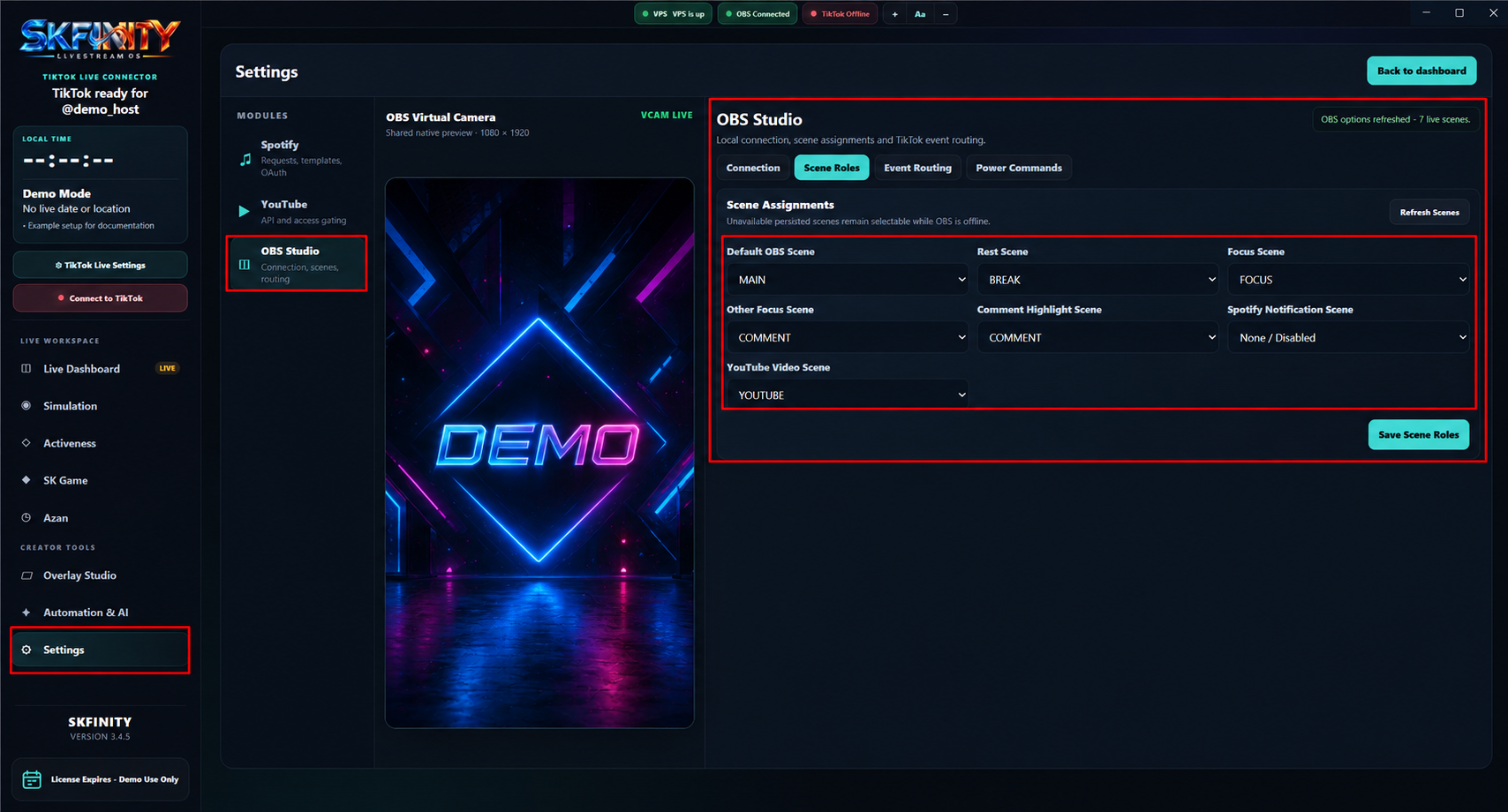Image resolution: width=1508 pixels, height=812 pixels.
Task: Click the Demo Mode heading
Action: (57, 193)
